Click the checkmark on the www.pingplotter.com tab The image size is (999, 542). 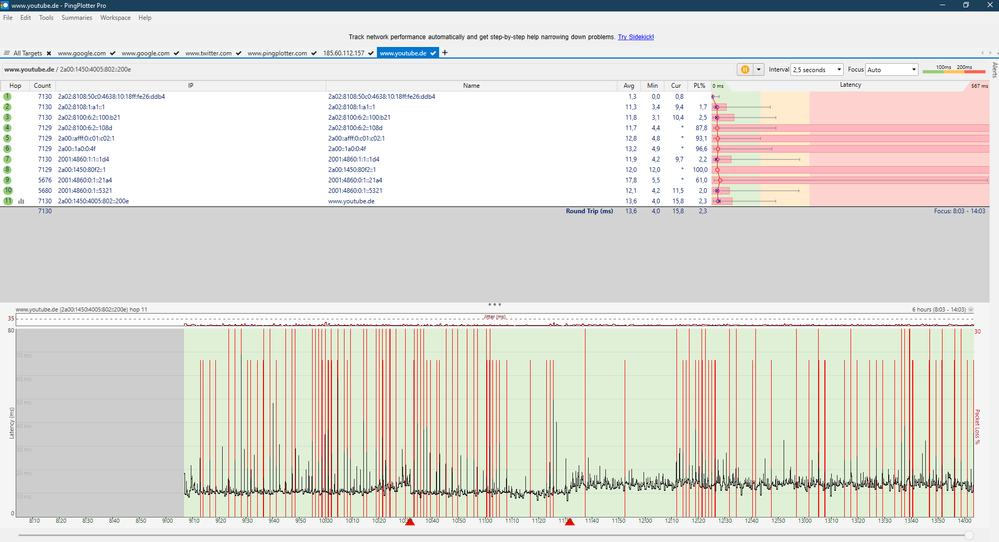313,53
